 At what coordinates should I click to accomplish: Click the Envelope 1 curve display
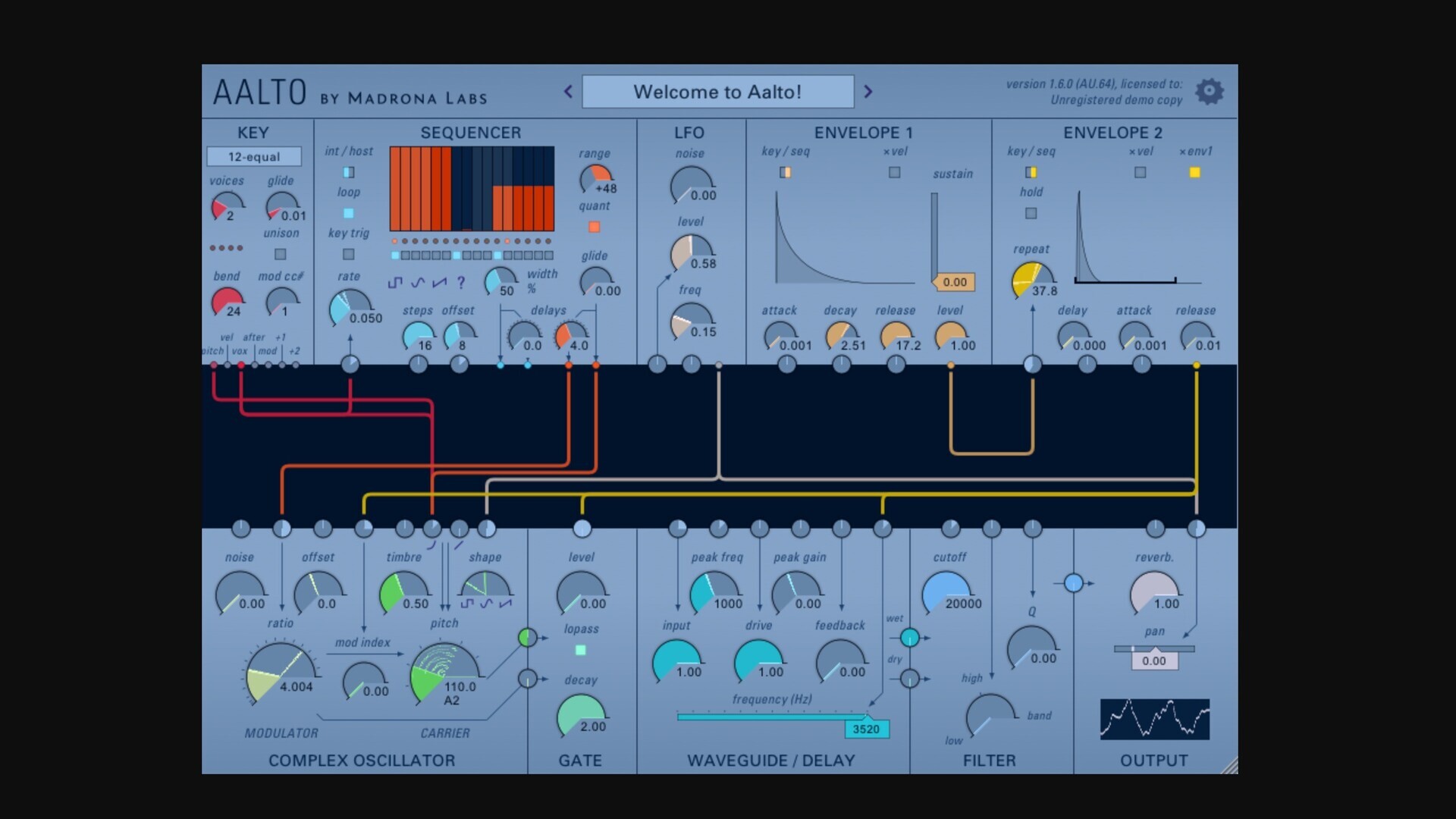[x=844, y=238]
